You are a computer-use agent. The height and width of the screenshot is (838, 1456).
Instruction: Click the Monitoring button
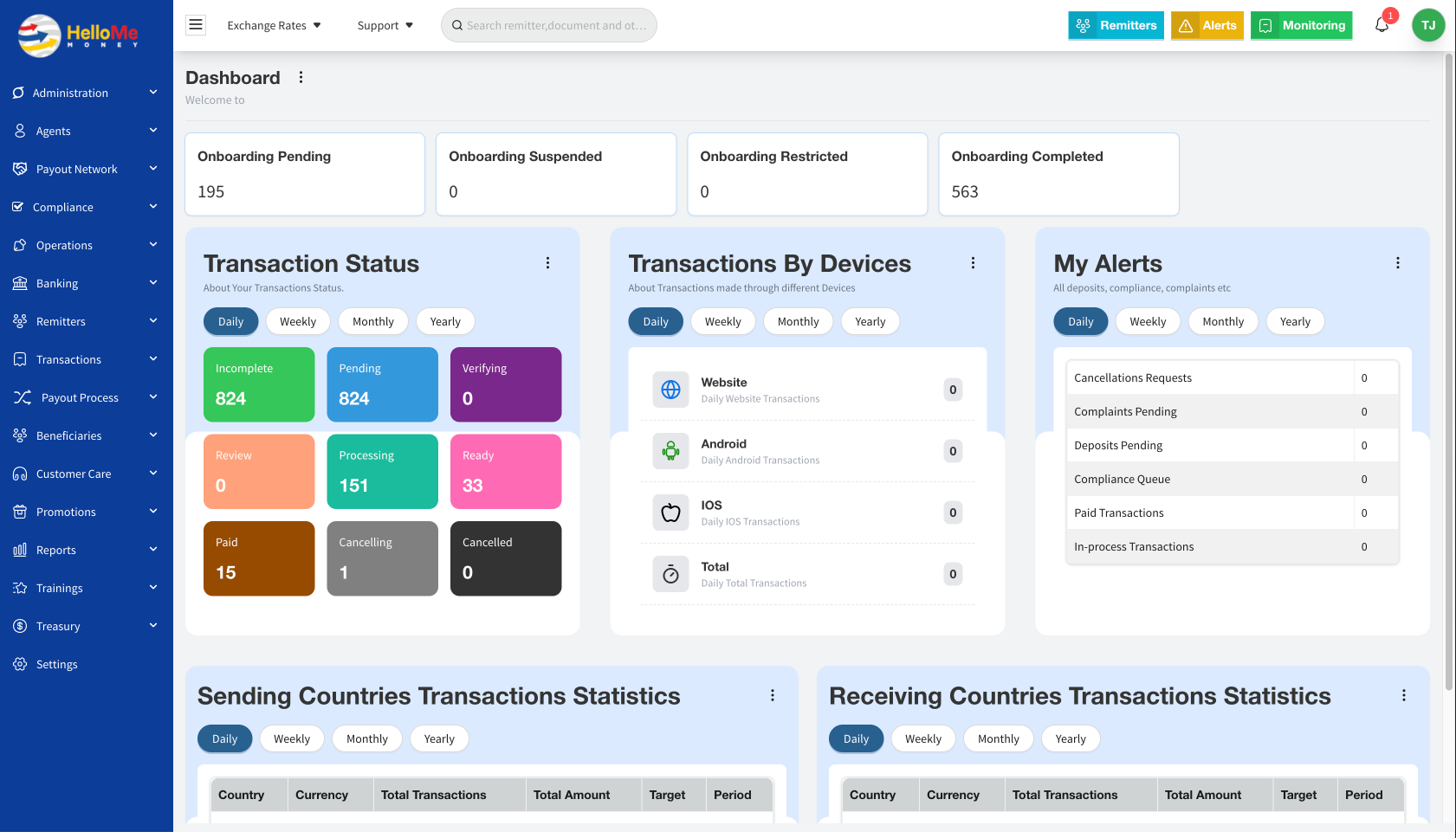tap(1301, 25)
